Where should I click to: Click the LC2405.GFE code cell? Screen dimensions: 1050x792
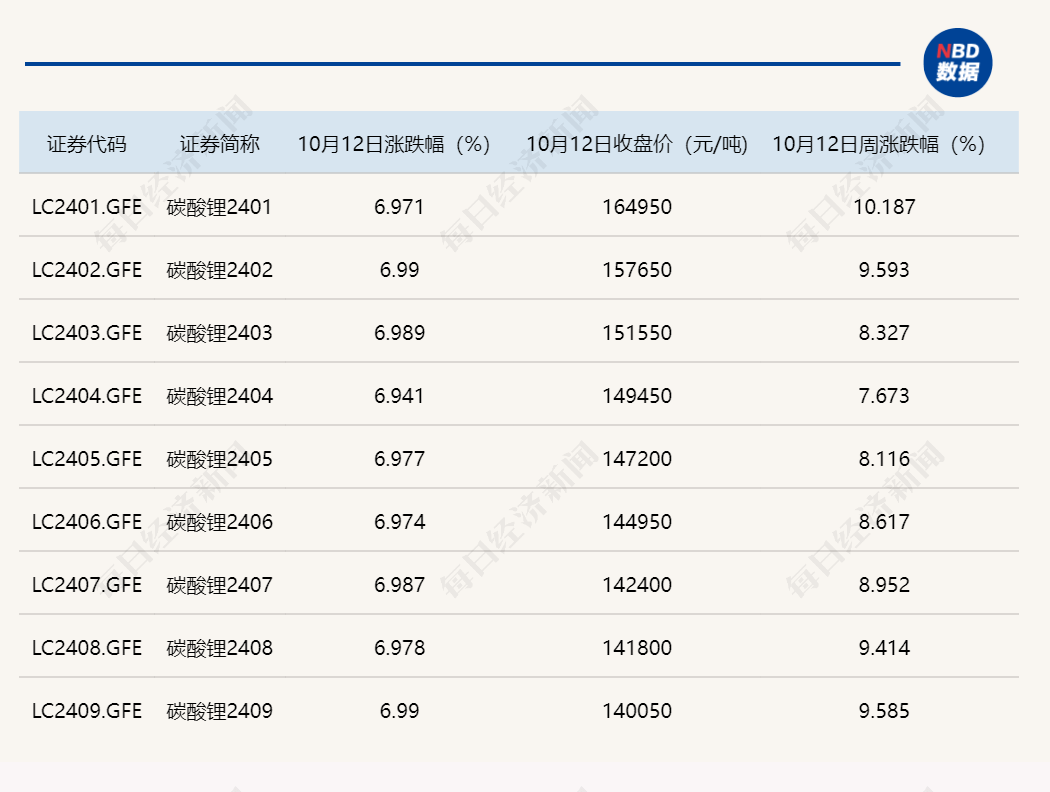click(87, 459)
